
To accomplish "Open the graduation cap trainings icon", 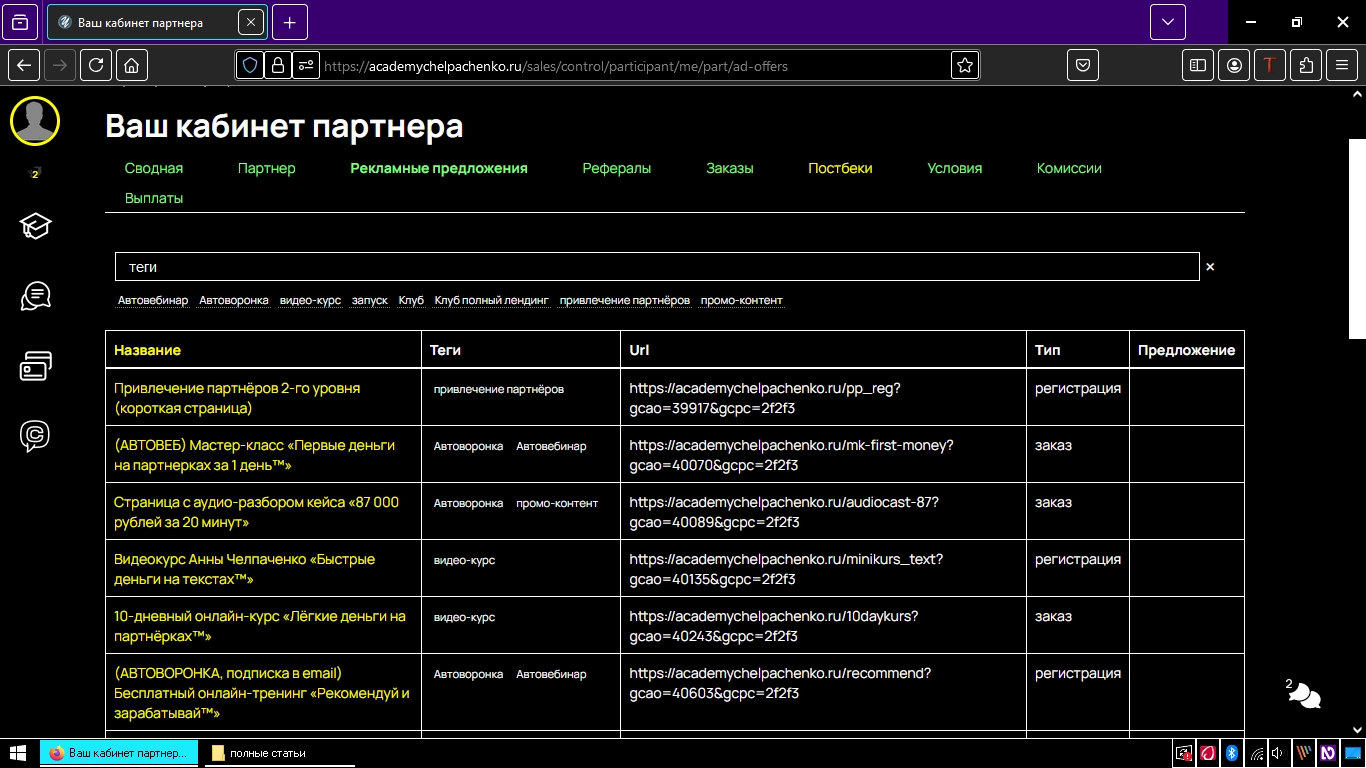I will (x=35, y=226).
